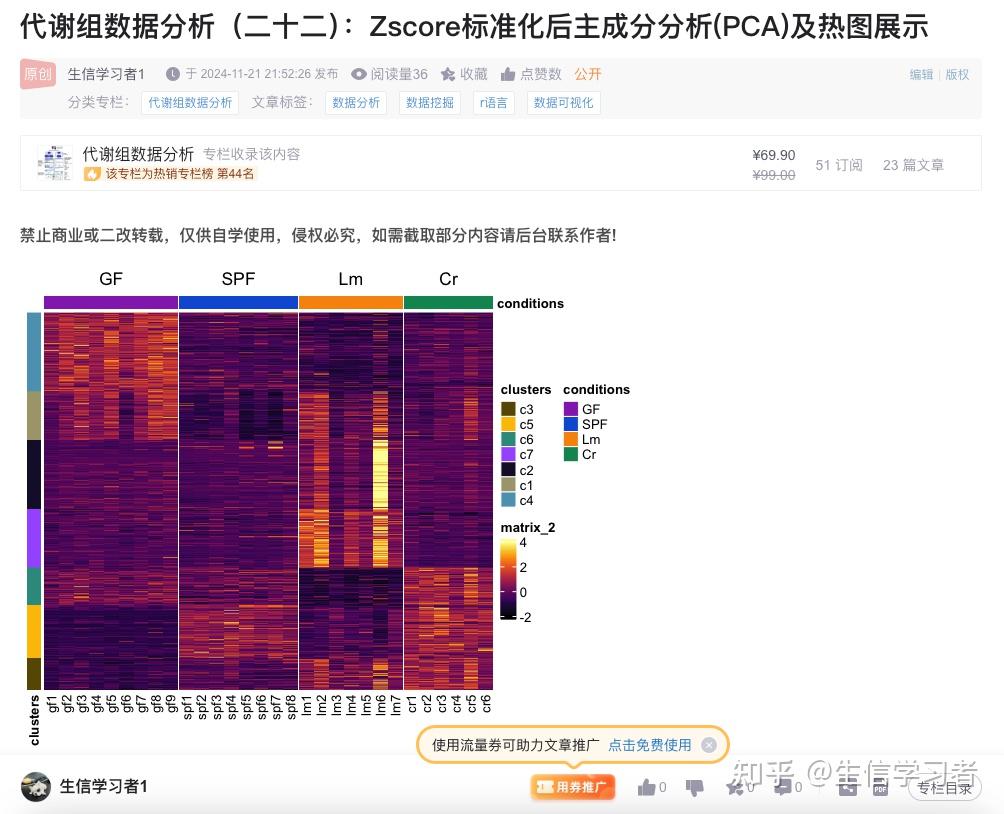Click the matrix_2 color scale legend

pyautogui.click(x=510, y=580)
